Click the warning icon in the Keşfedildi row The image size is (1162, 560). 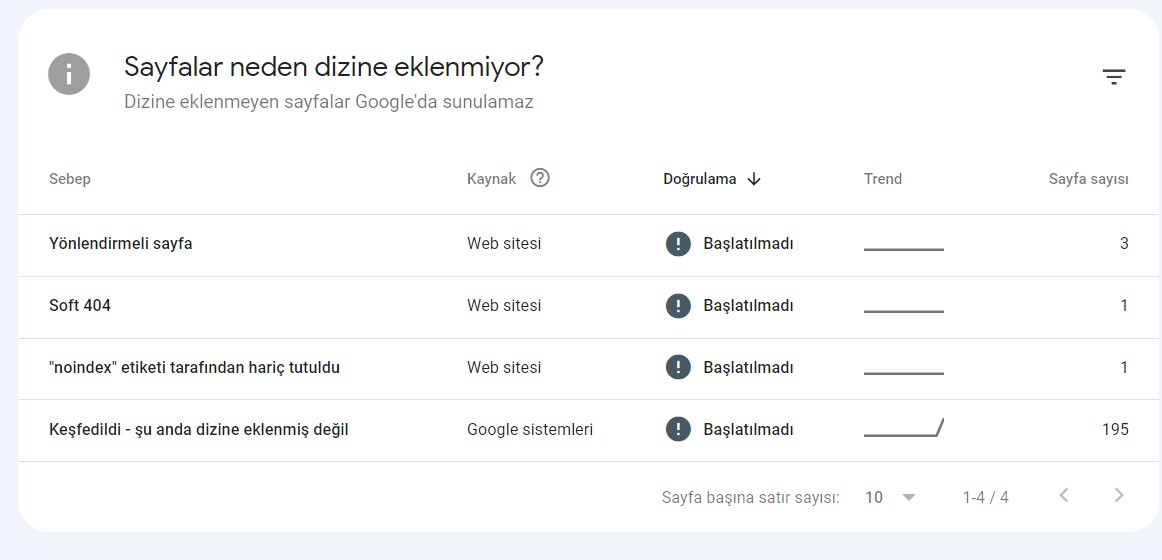click(x=678, y=429)
